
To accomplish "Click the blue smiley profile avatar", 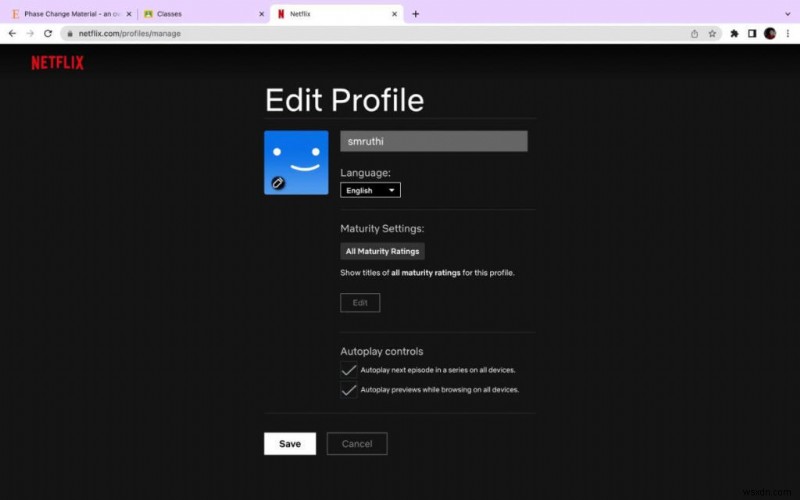I will click(296, 162).
